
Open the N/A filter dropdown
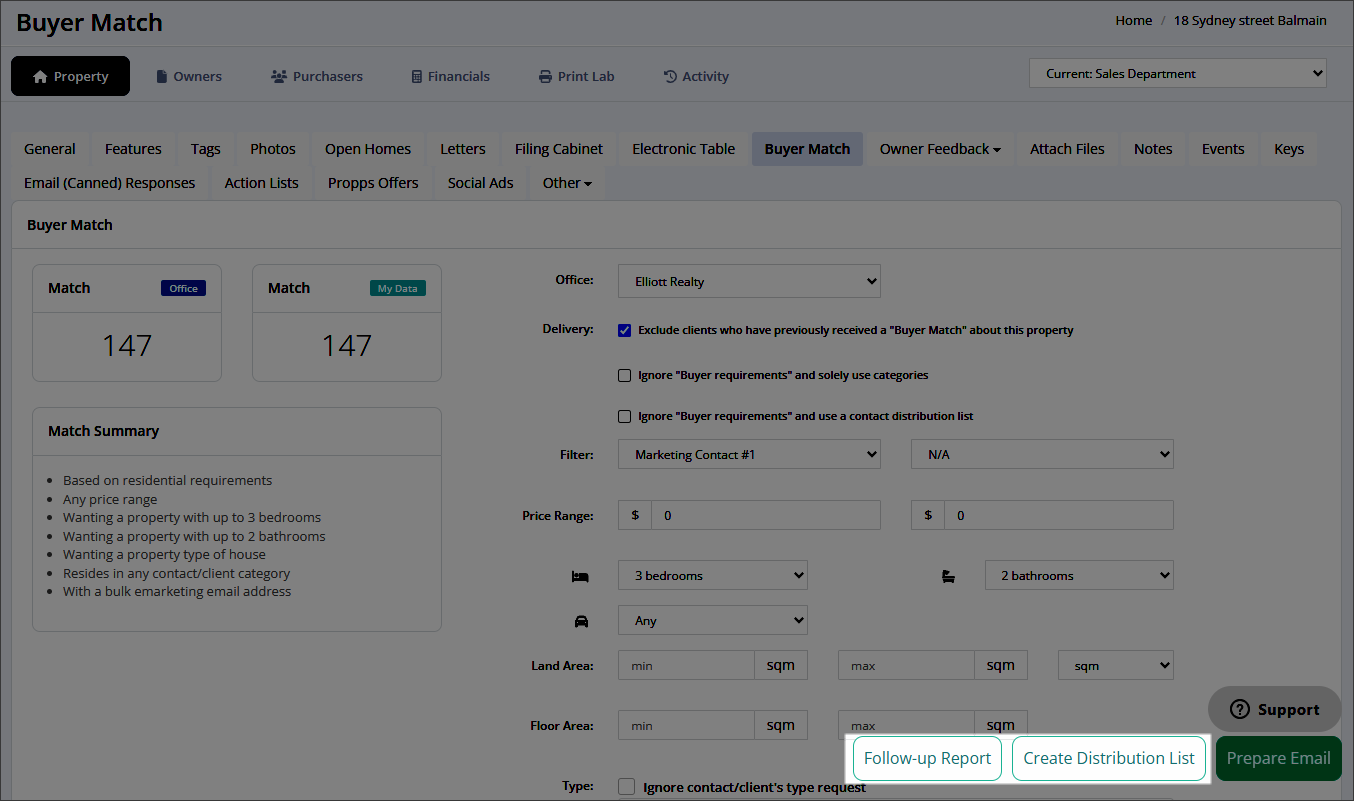pos(1042,454)
